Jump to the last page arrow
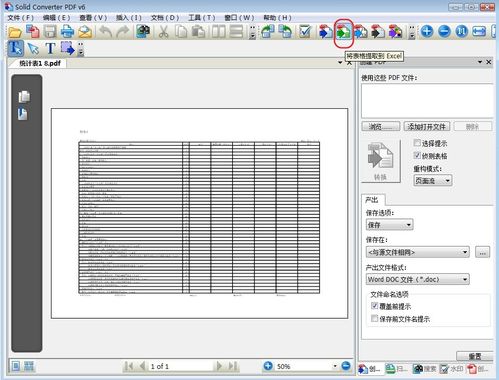 (x=232, y=366)
